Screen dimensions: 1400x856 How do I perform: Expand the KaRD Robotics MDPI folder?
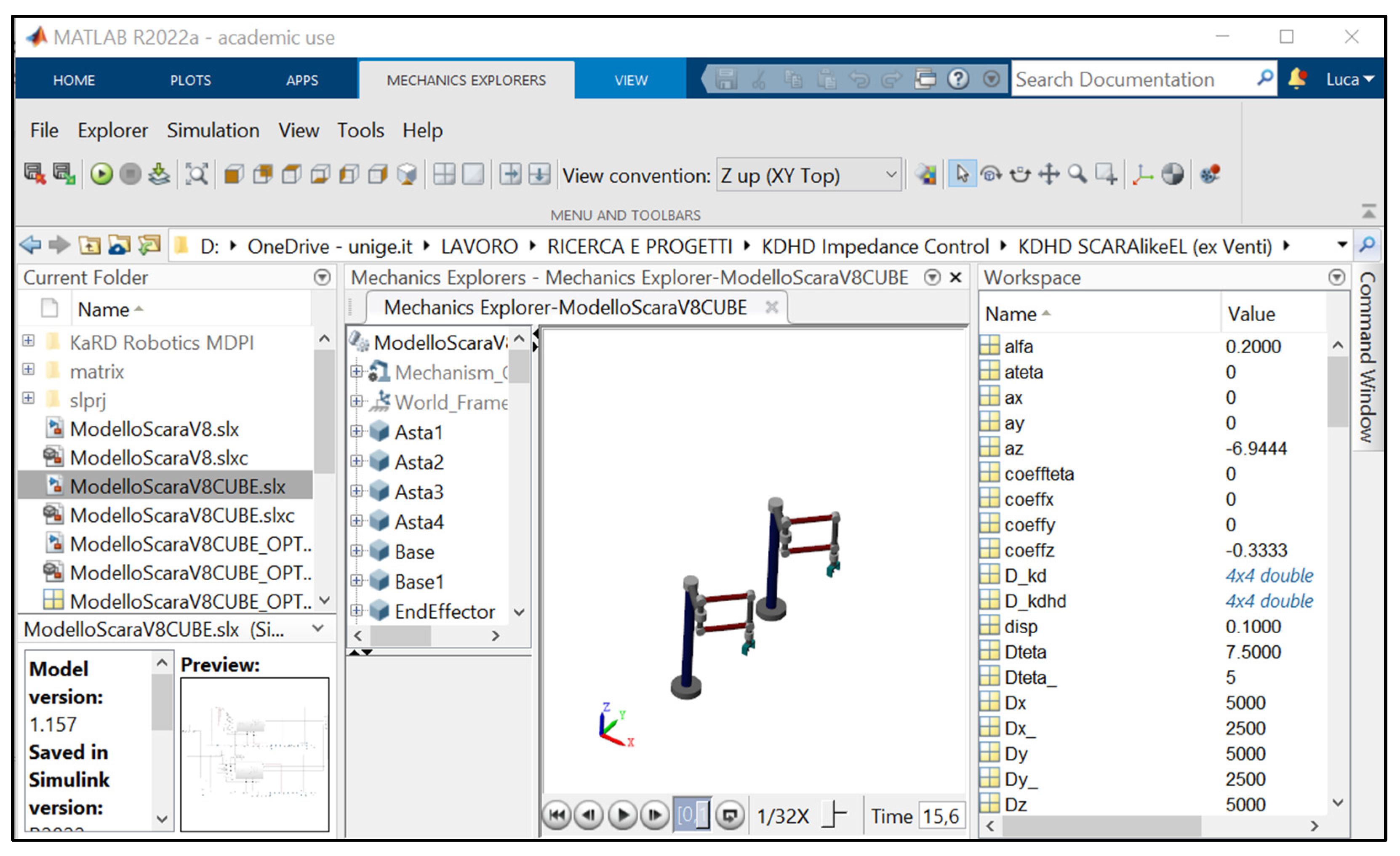tap(28, 340)
